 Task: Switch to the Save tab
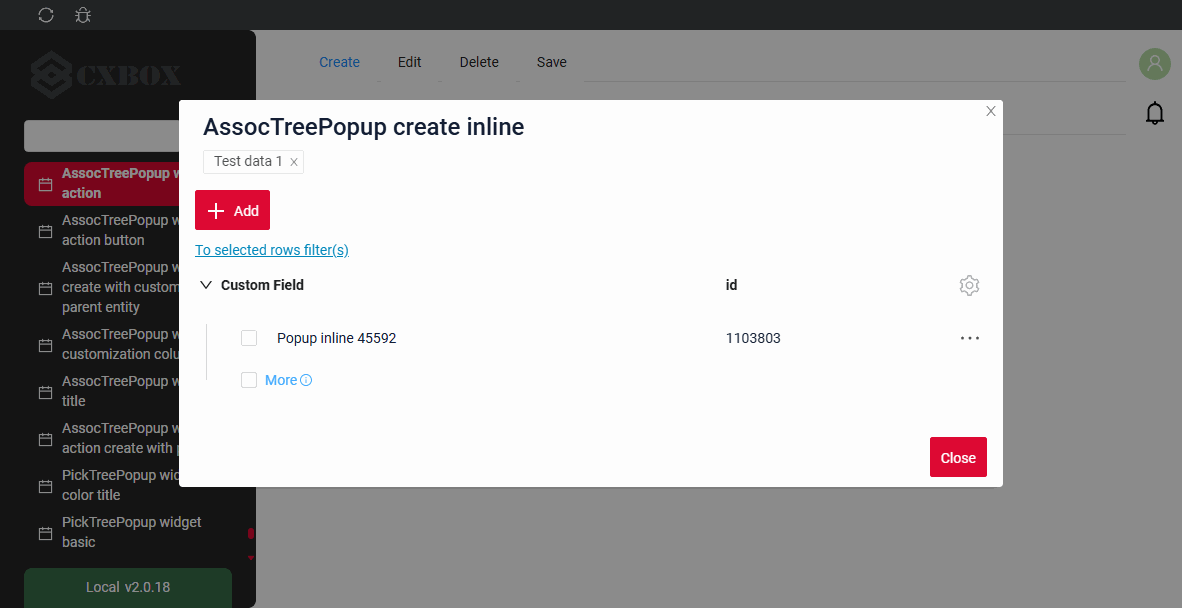(552, 63)
